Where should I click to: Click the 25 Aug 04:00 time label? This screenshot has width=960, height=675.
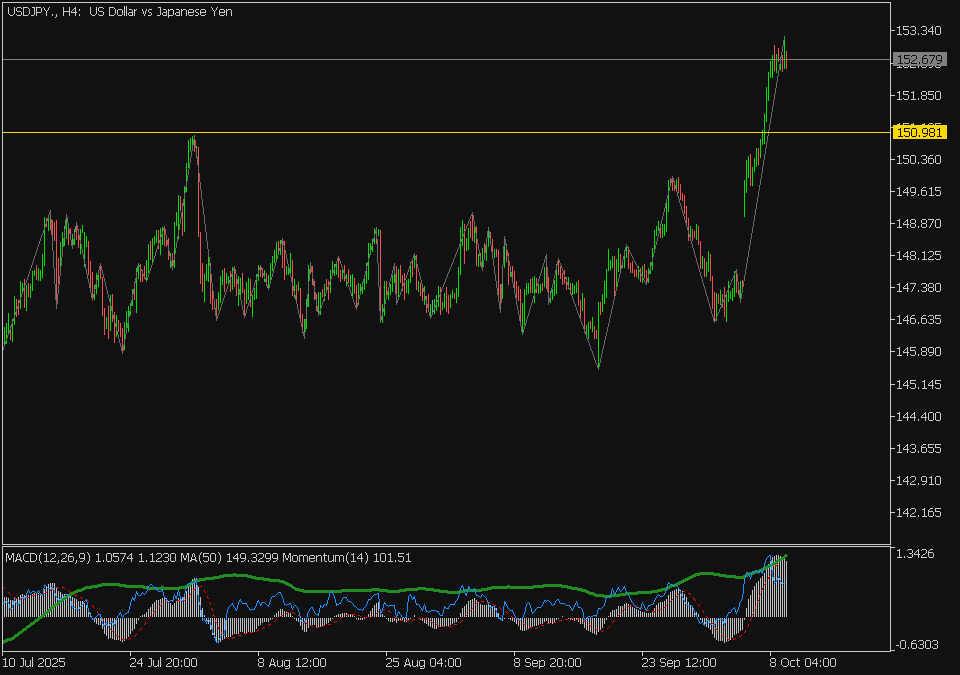(423, 662)
